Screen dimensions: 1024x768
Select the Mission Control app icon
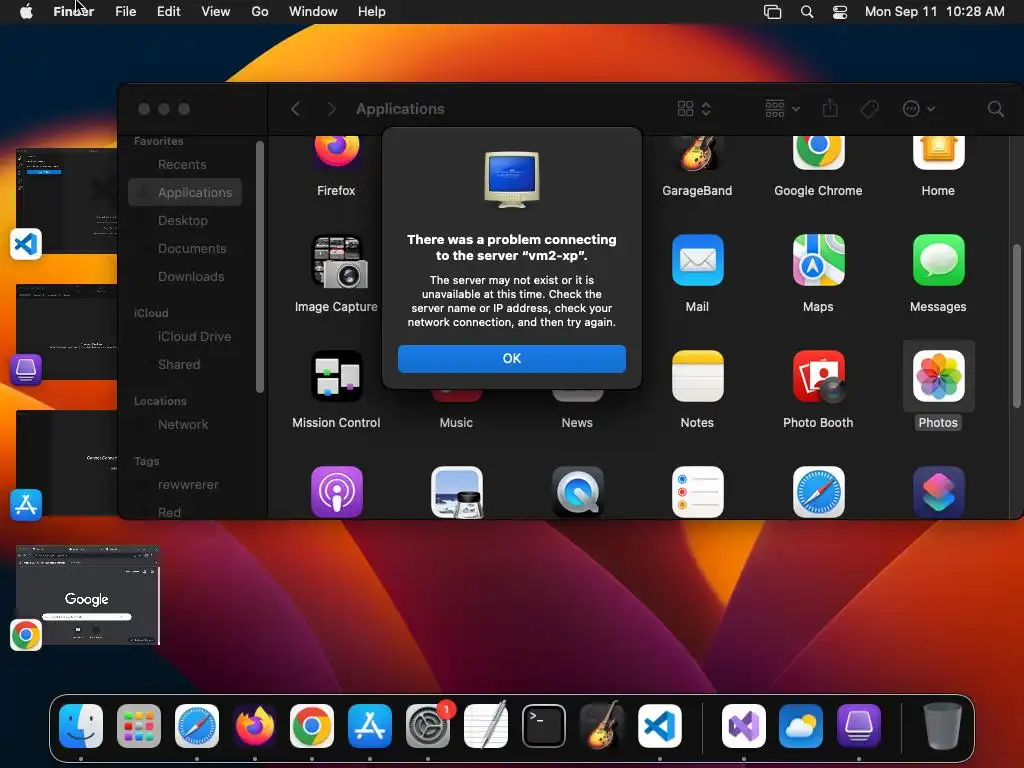336,376
